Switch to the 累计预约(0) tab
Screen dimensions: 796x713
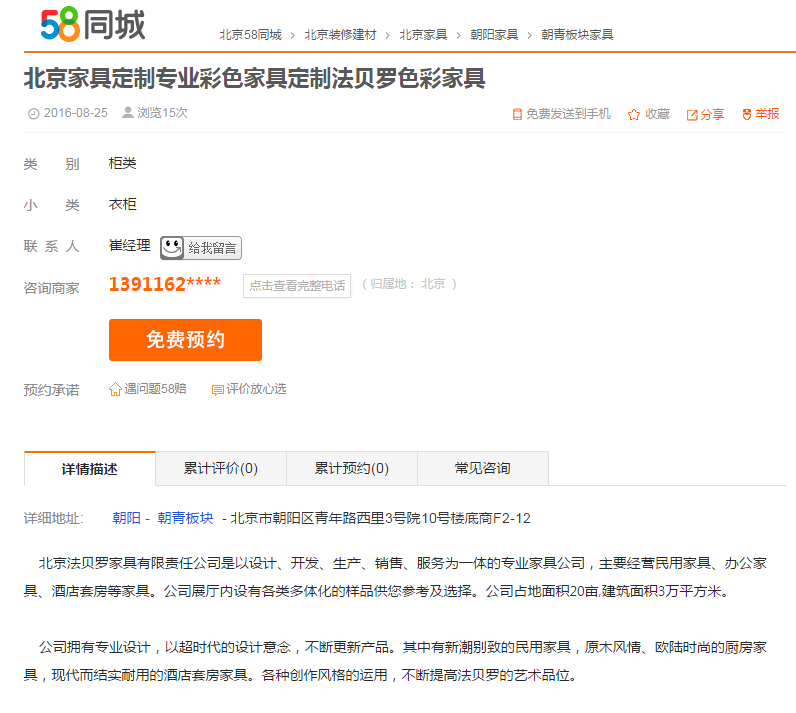[352, 468]
